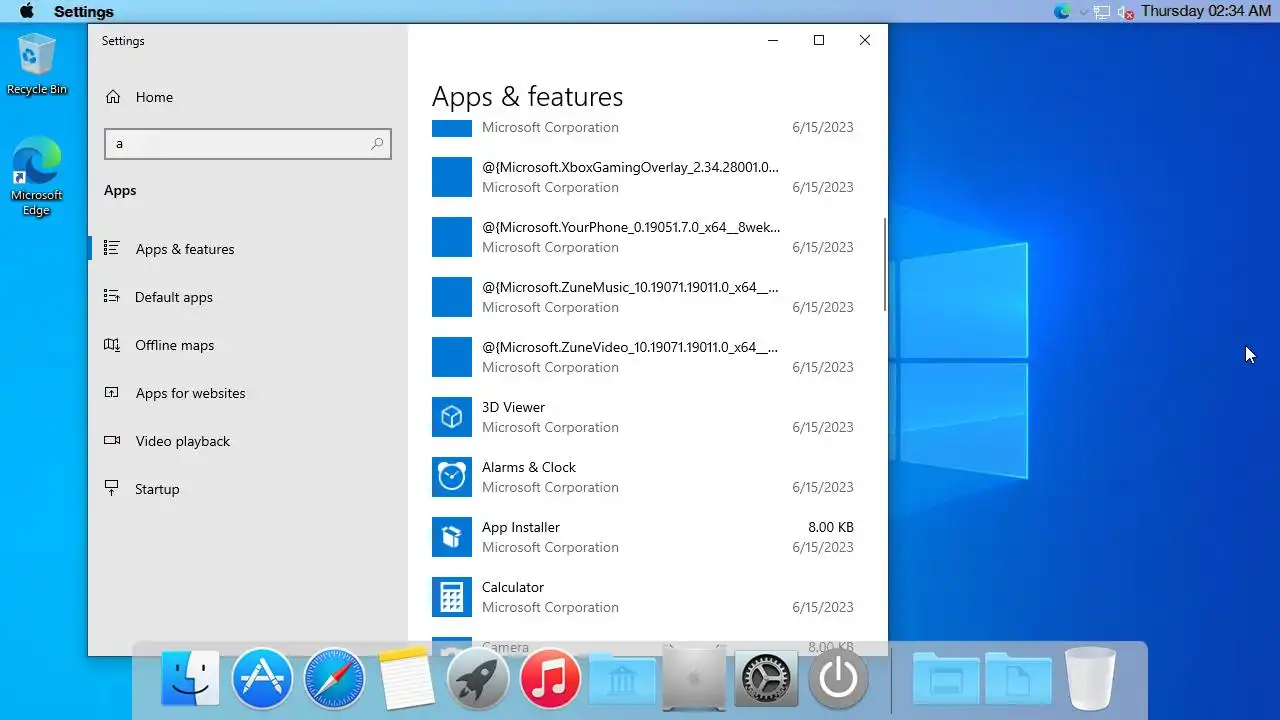Screen dimensions: 1280x720
Task: Click the XboxGamingOverlay package name
Action: (x=630, y=167)
